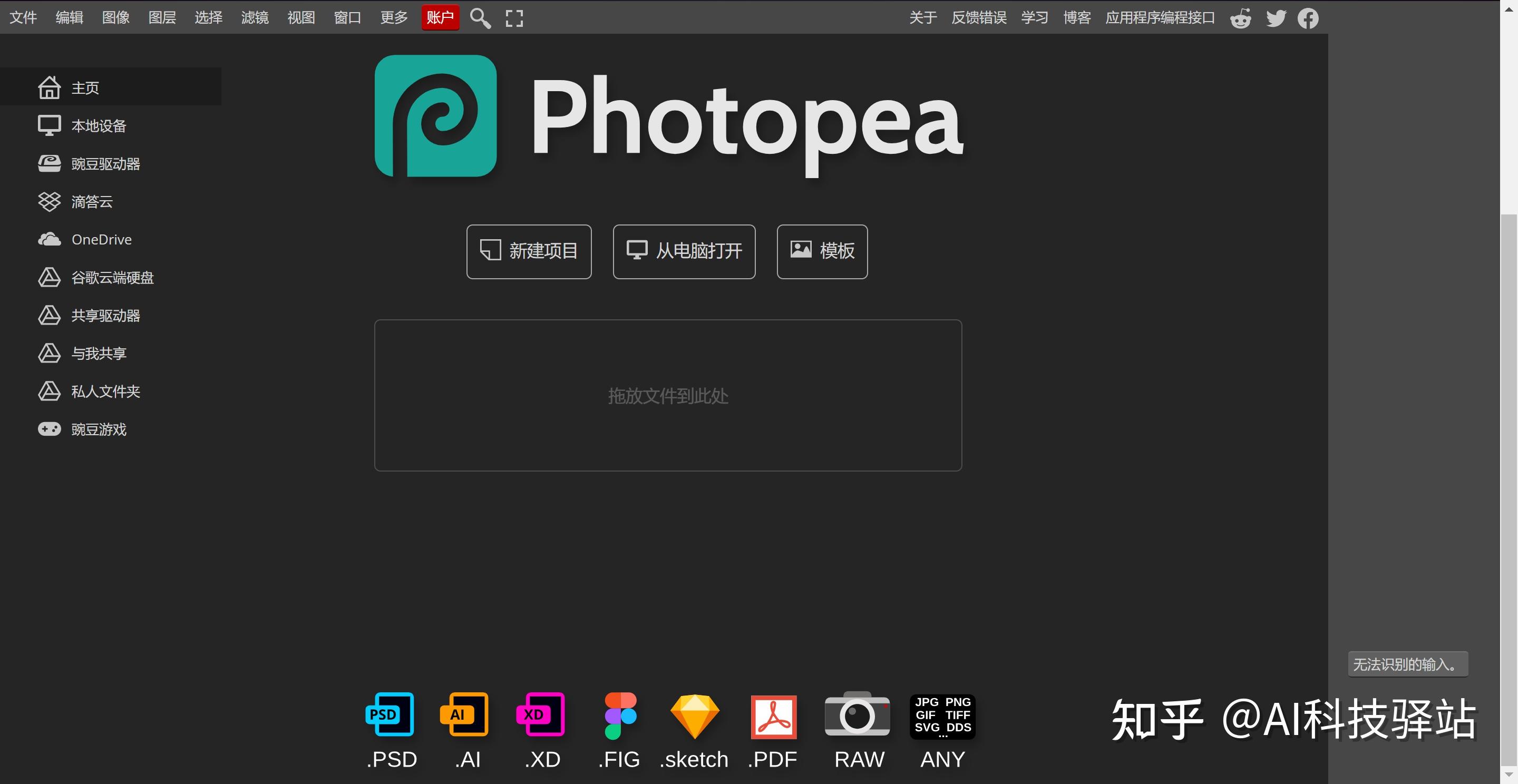Click the home icon beside 主页

coord(50,87)
